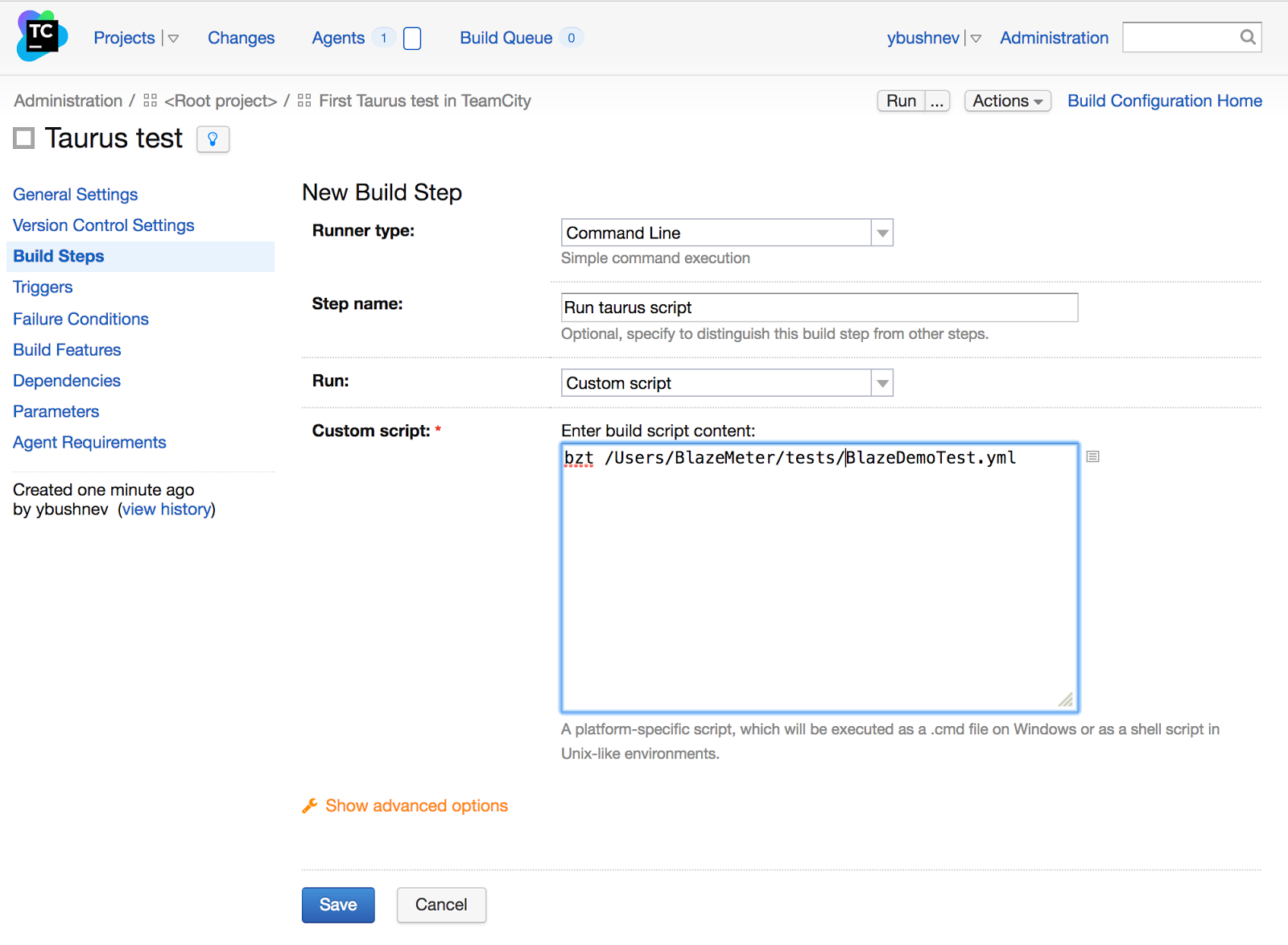Open ybushnev profile link

[923, 38]
